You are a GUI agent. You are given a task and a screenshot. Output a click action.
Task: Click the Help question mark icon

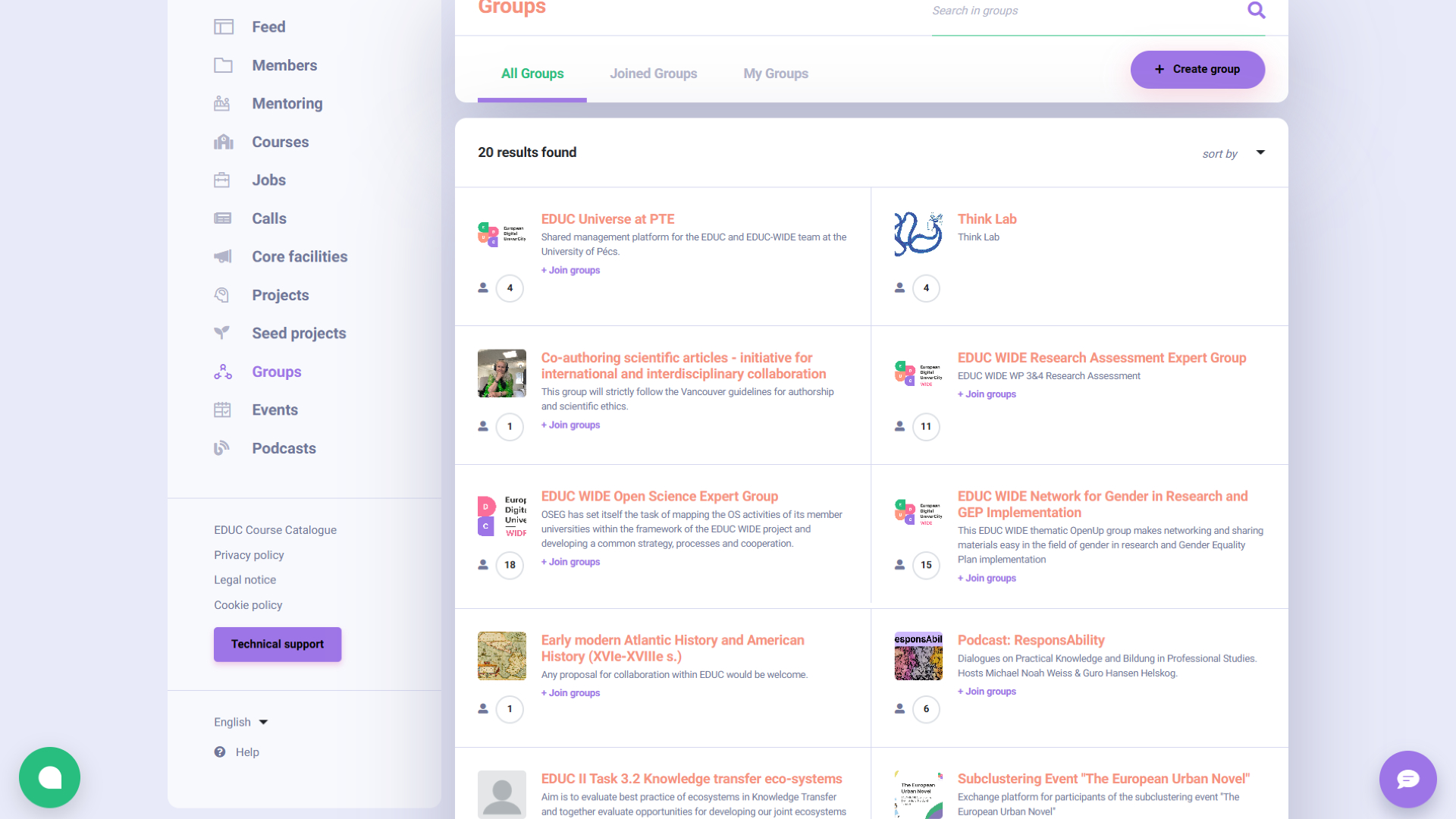(x=220, y=752)
